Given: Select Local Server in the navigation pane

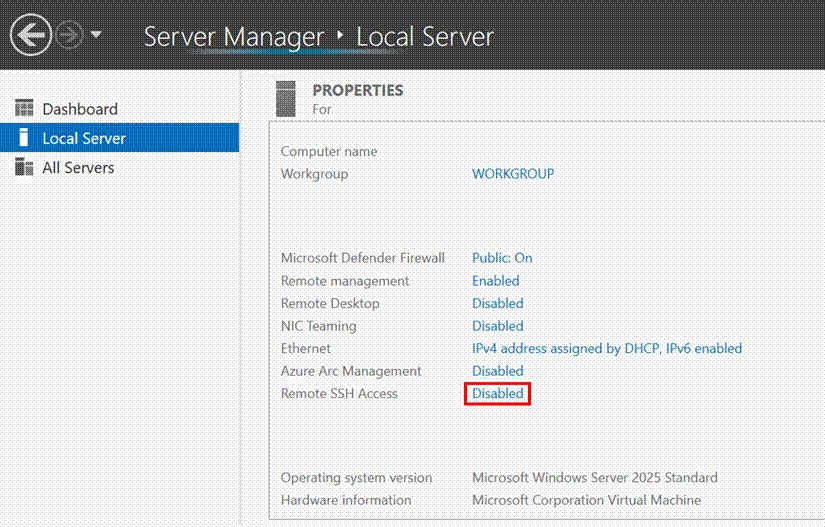Looking at the screenshot, I should click(x=84, y=138).
